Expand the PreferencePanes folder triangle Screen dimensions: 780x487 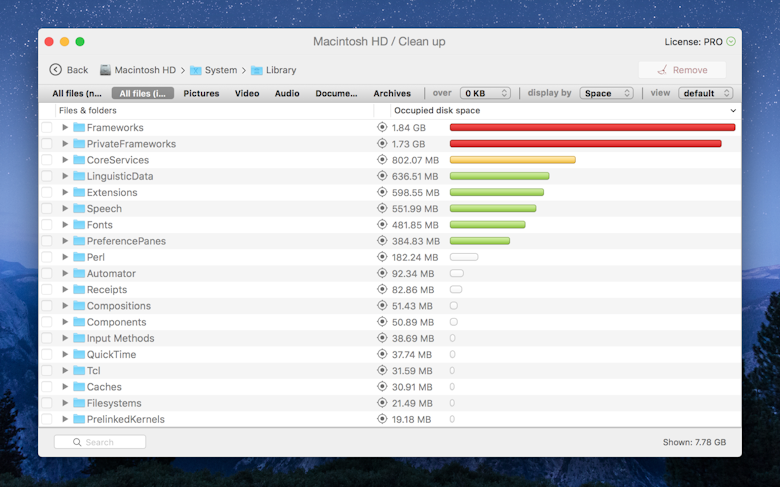[65, 241]
